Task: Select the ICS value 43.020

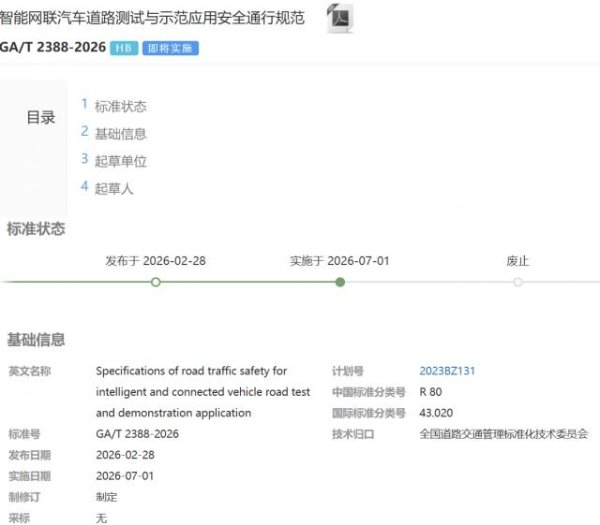Action: [436, 413]
